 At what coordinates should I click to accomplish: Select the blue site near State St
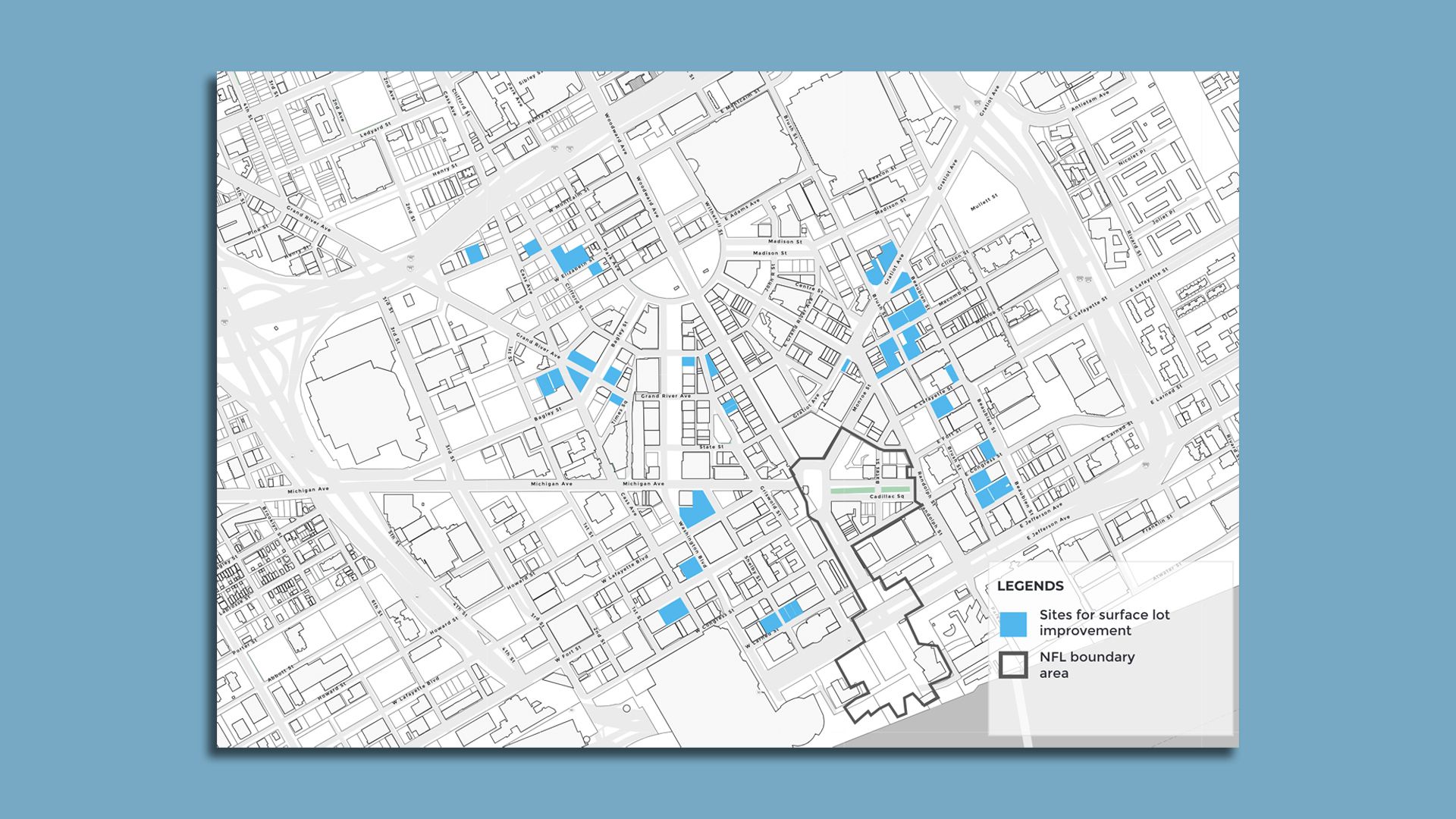pos(730,404)
